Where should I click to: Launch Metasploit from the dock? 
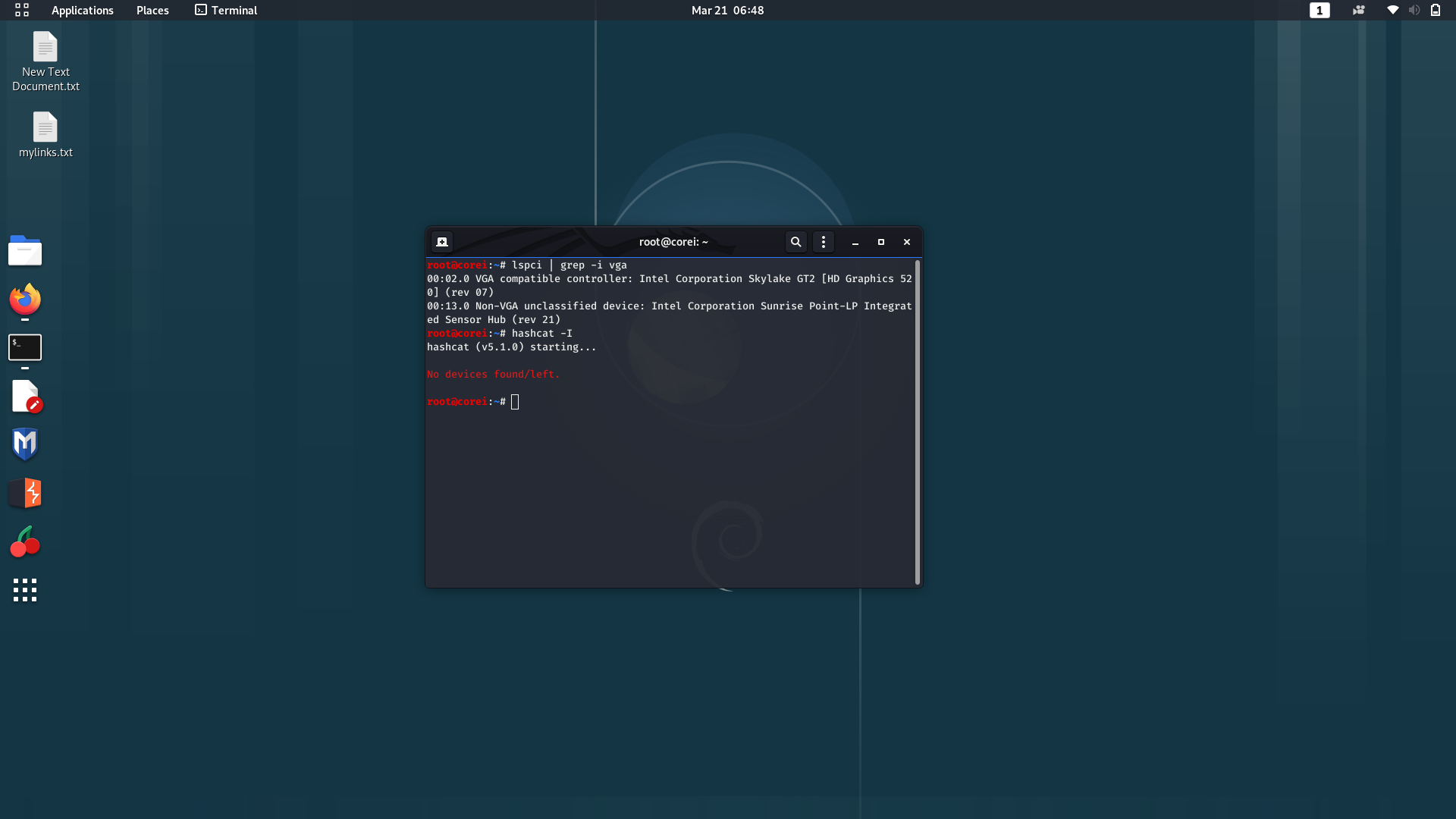point(25,444)
